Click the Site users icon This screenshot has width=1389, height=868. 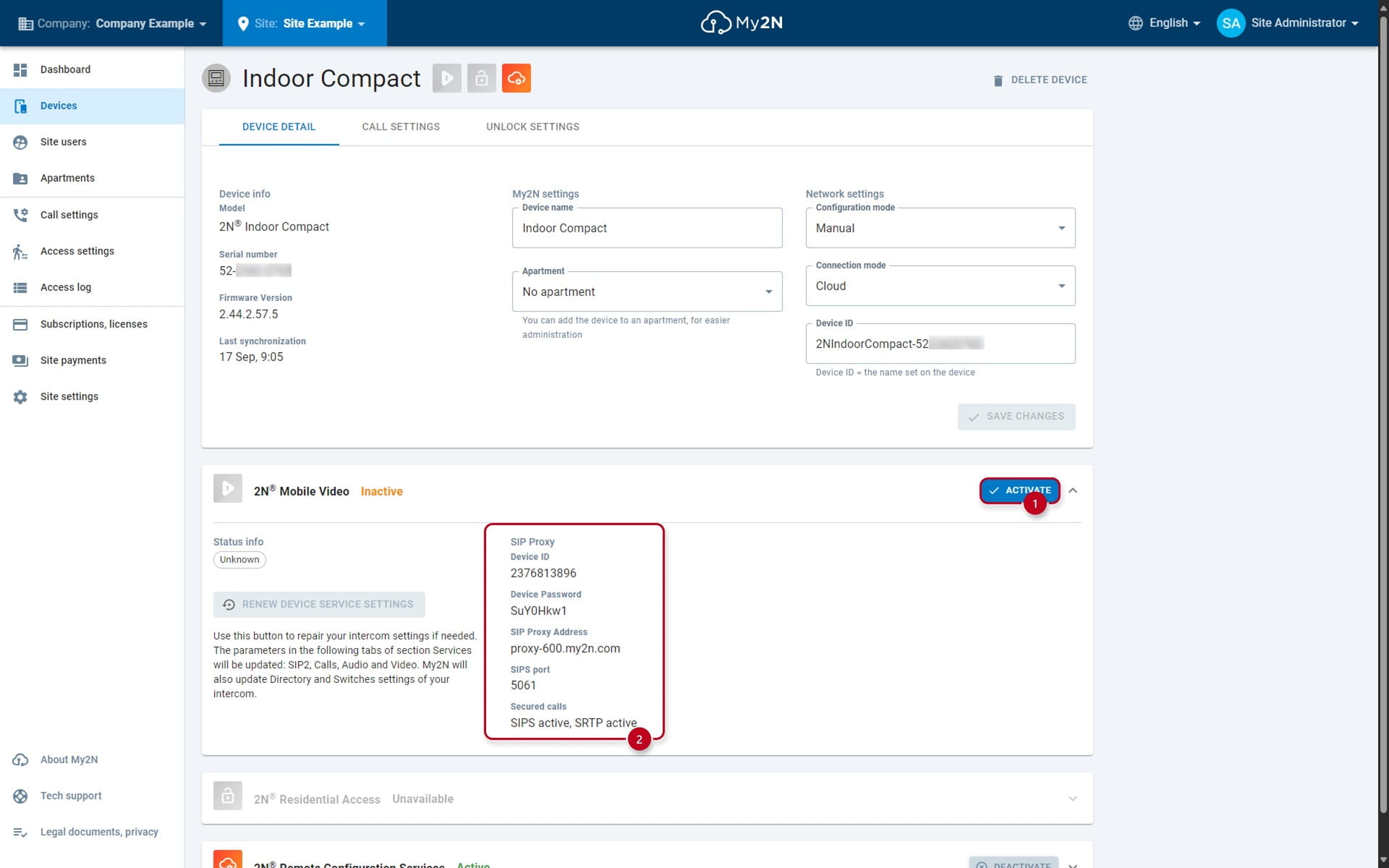tap(20, 142)
